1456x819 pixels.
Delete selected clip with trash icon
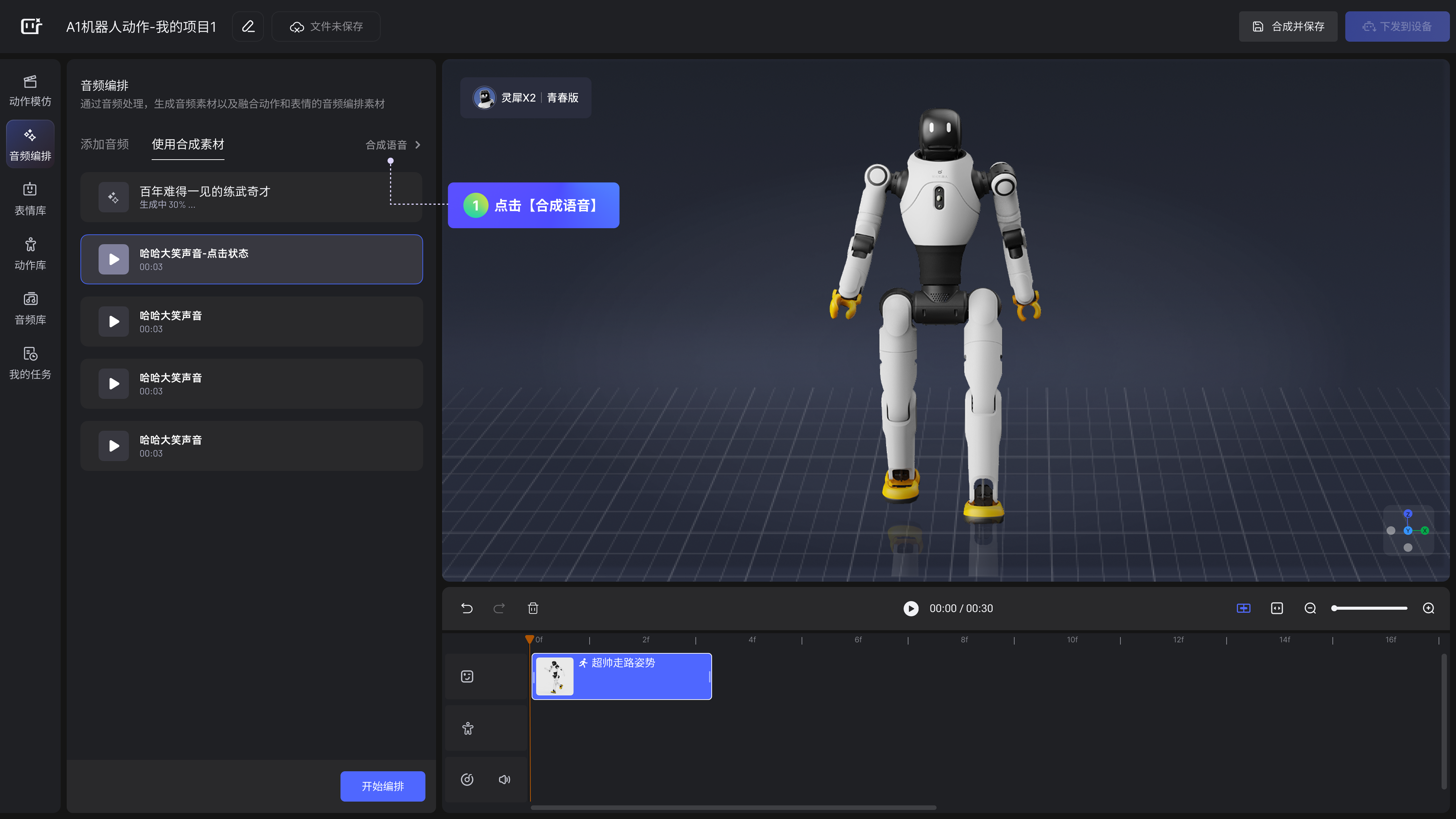point(533,608)
